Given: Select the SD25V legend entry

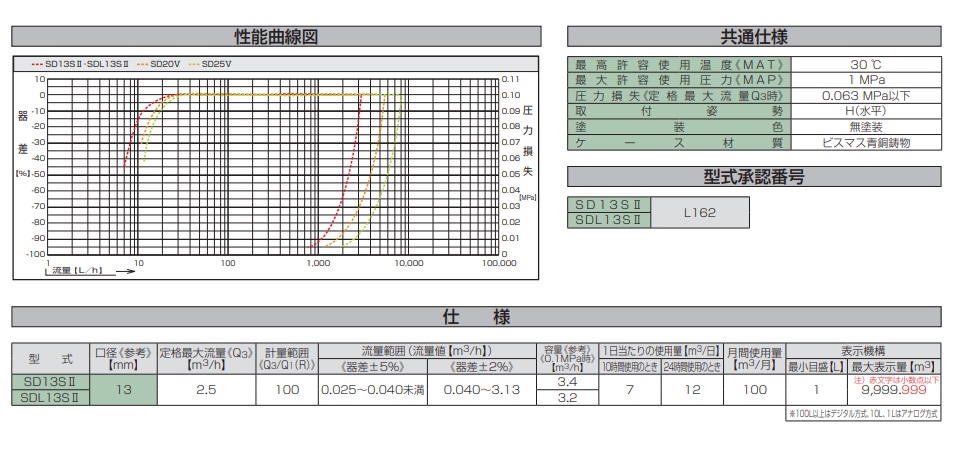Looking at the screenshot, I should [211, 64].
